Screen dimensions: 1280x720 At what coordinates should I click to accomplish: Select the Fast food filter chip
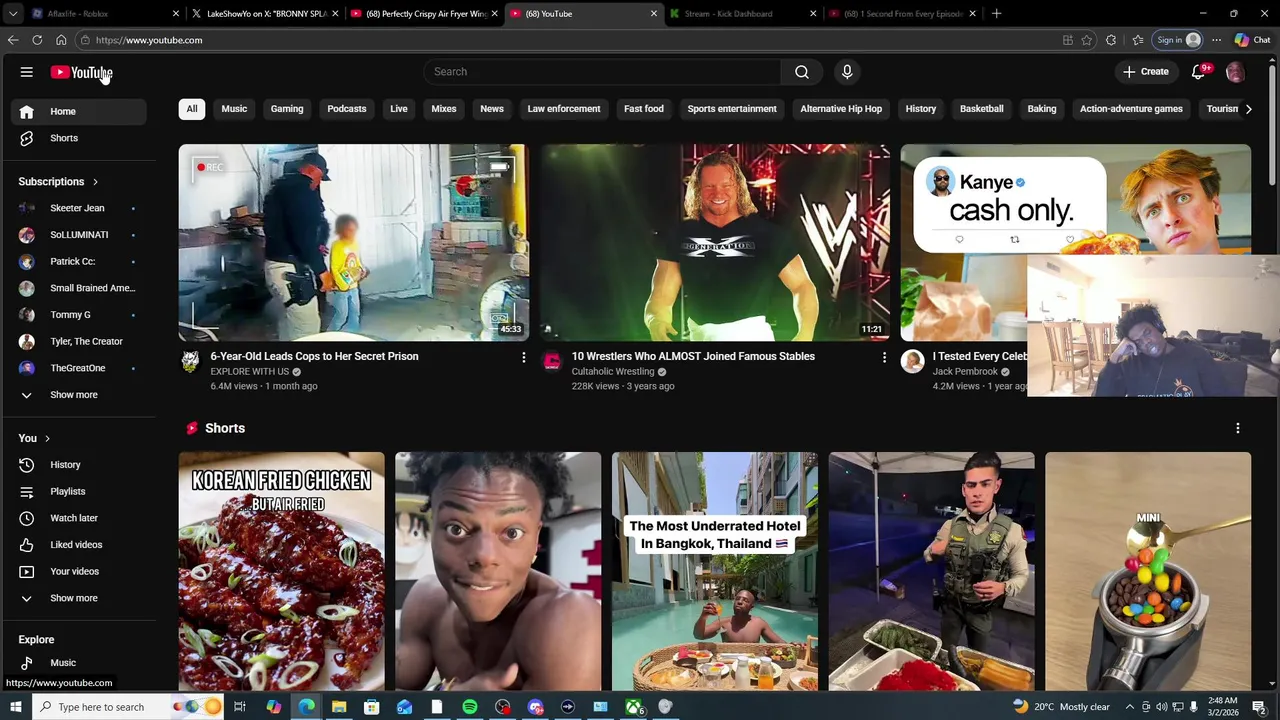coord(644,109)
